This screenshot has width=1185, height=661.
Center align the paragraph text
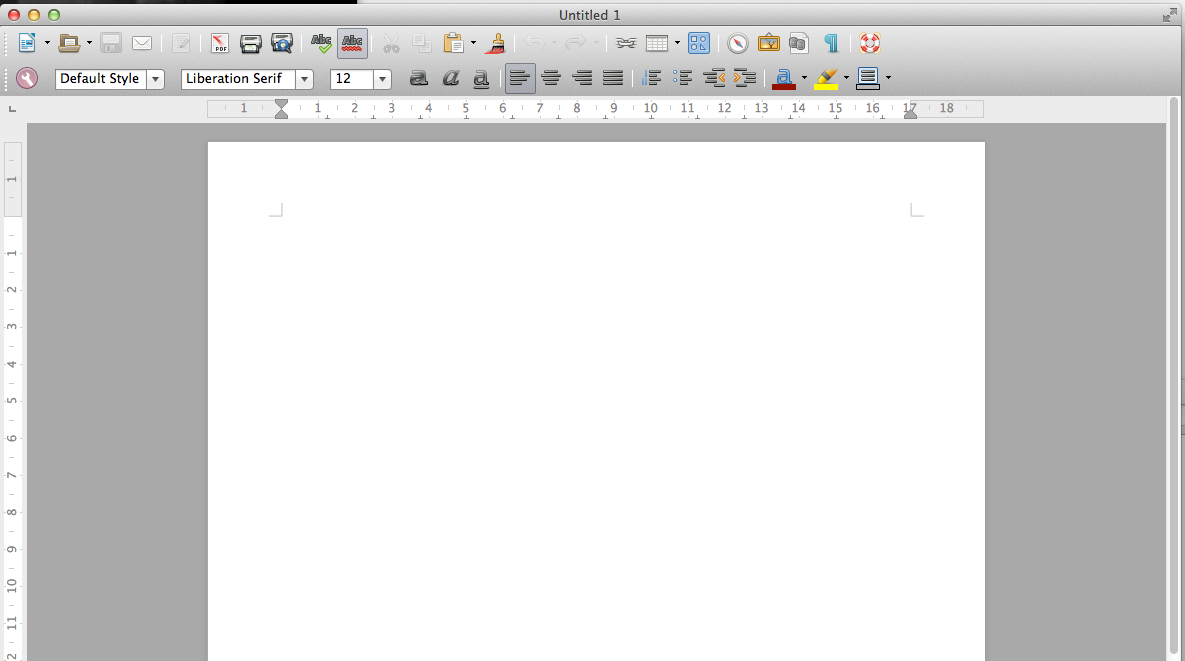pyautogui.click(x=551, y=78)
